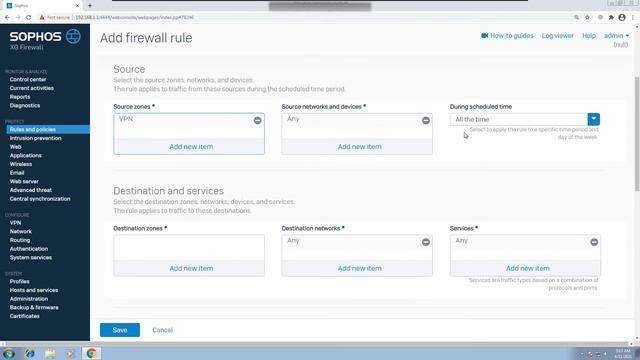This screenshot has height=360, width=640.
Task: Add new item to Source zones
Action: coord(191,147)
